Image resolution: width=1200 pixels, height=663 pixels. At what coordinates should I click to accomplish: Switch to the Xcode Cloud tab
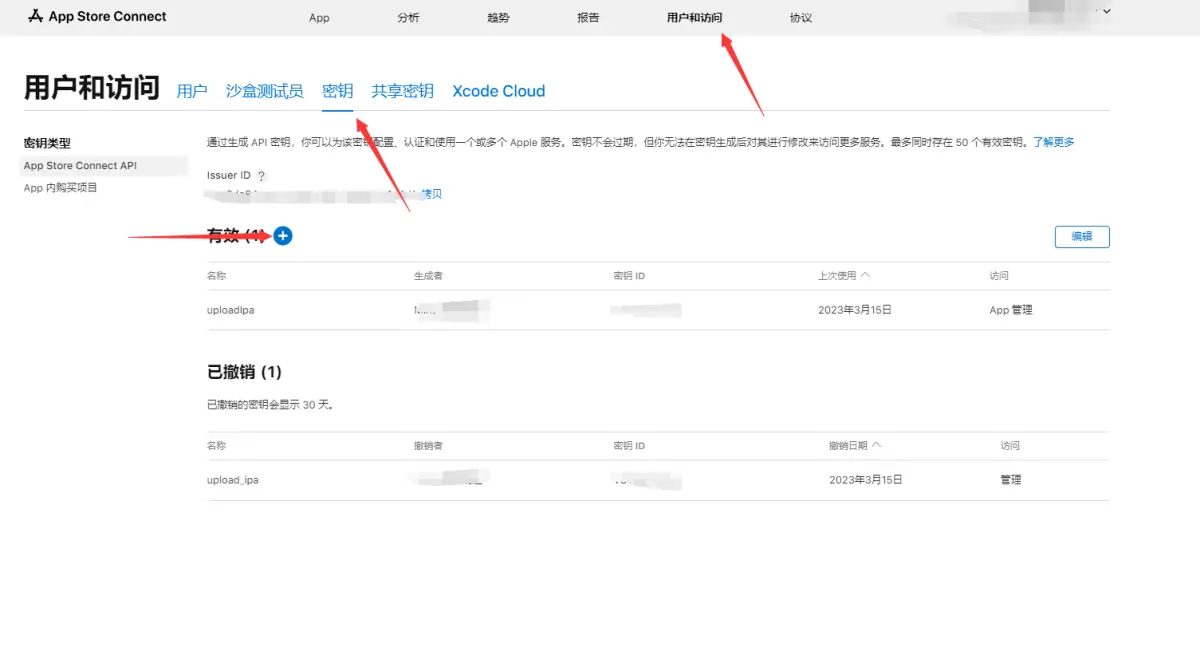coord(499,91)
